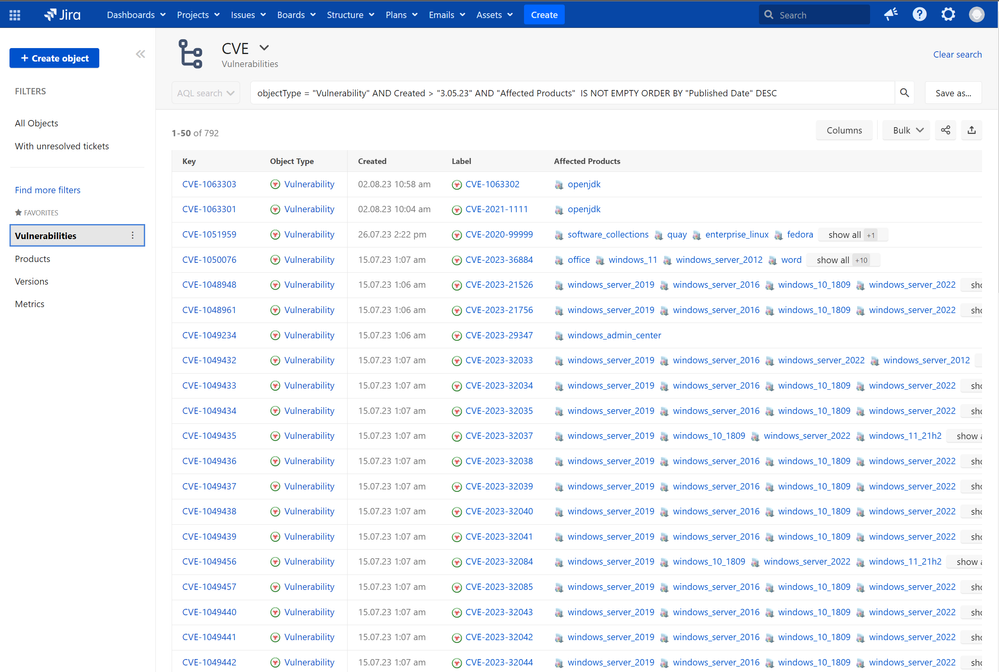
Task: Click Clear search link
Action: [957, 55]
